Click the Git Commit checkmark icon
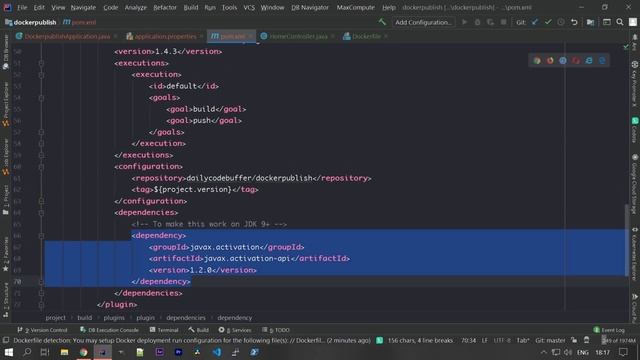The height and width of the screenshot is (360, 640). (548, 22)
